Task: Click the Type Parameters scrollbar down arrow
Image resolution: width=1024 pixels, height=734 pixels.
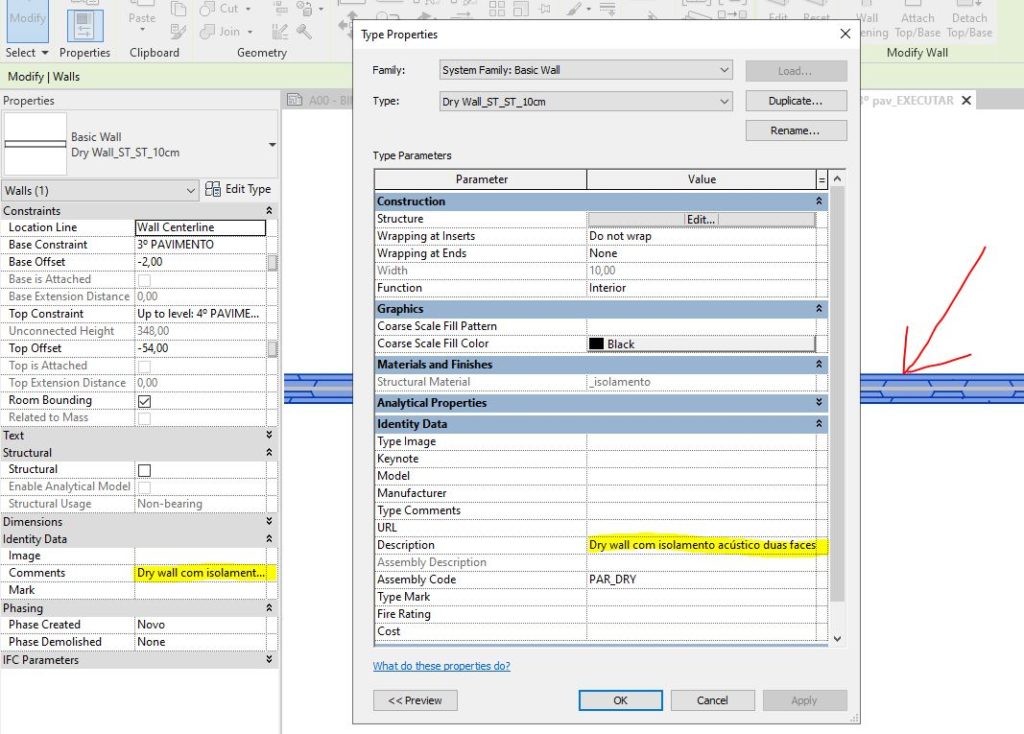Action: tap(838, 639)
